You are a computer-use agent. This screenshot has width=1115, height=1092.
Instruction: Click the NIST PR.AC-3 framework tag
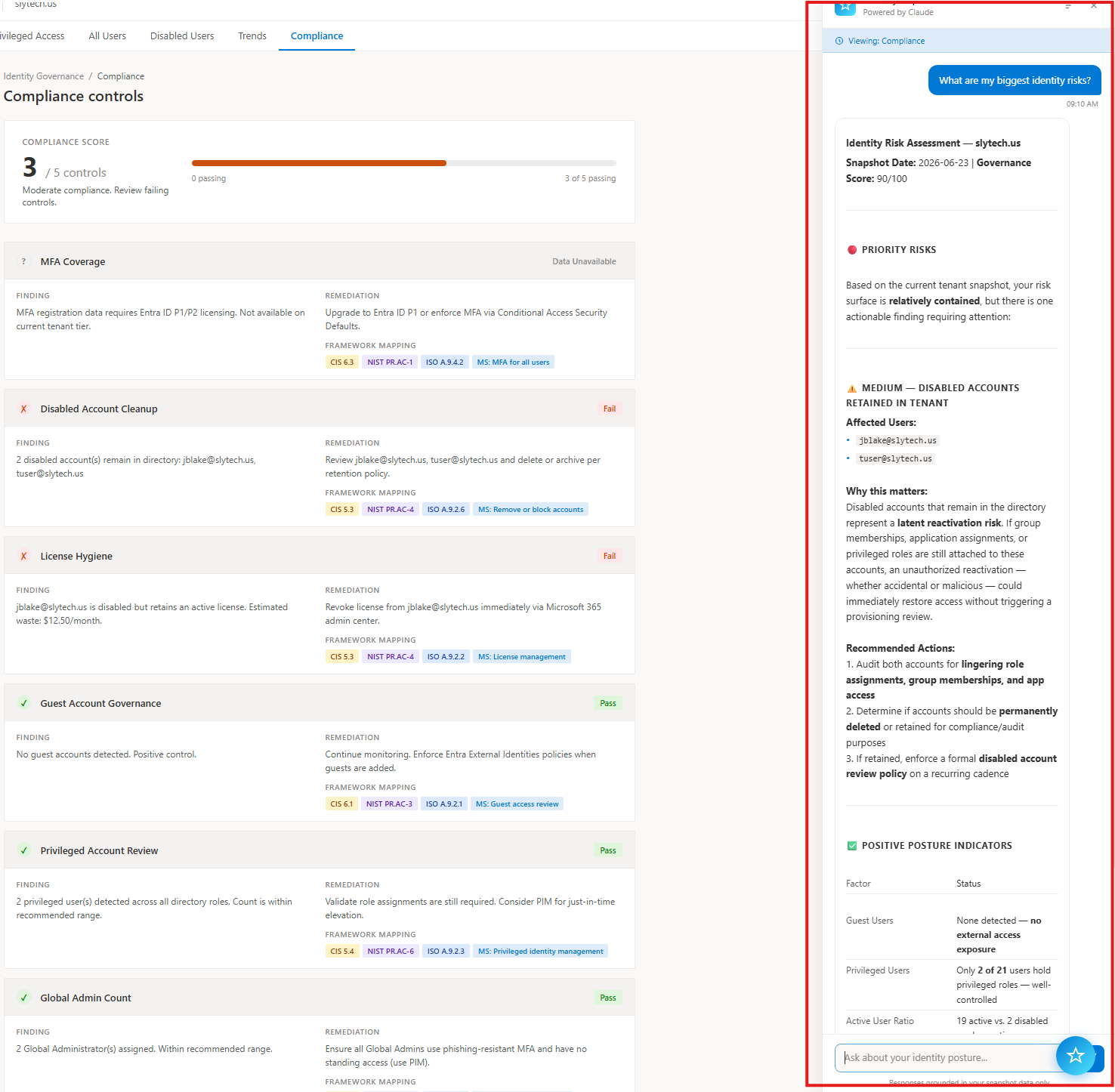tap(389, 804)
